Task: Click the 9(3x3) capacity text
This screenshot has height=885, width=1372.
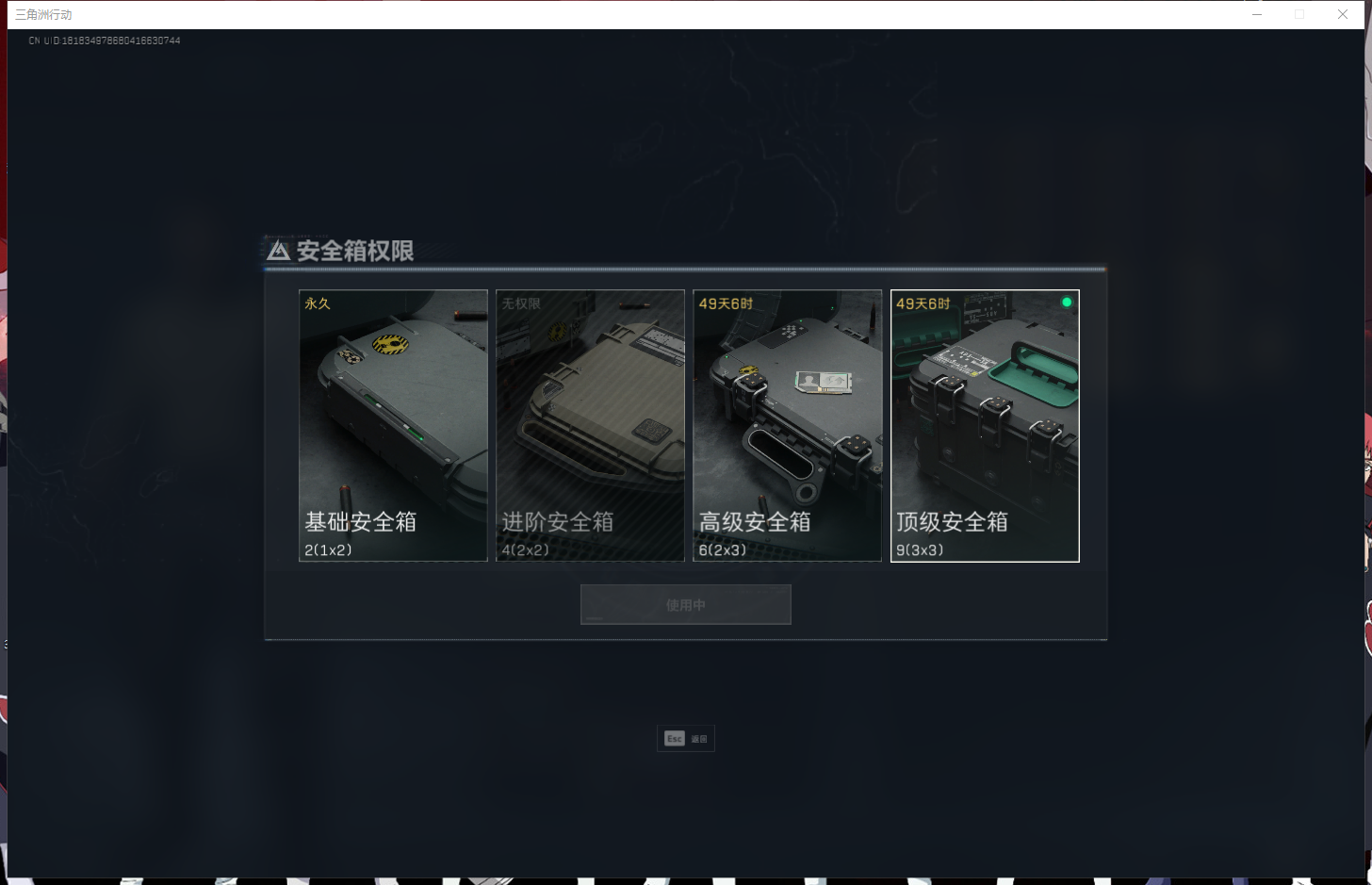Action: [x=920, y=549]
